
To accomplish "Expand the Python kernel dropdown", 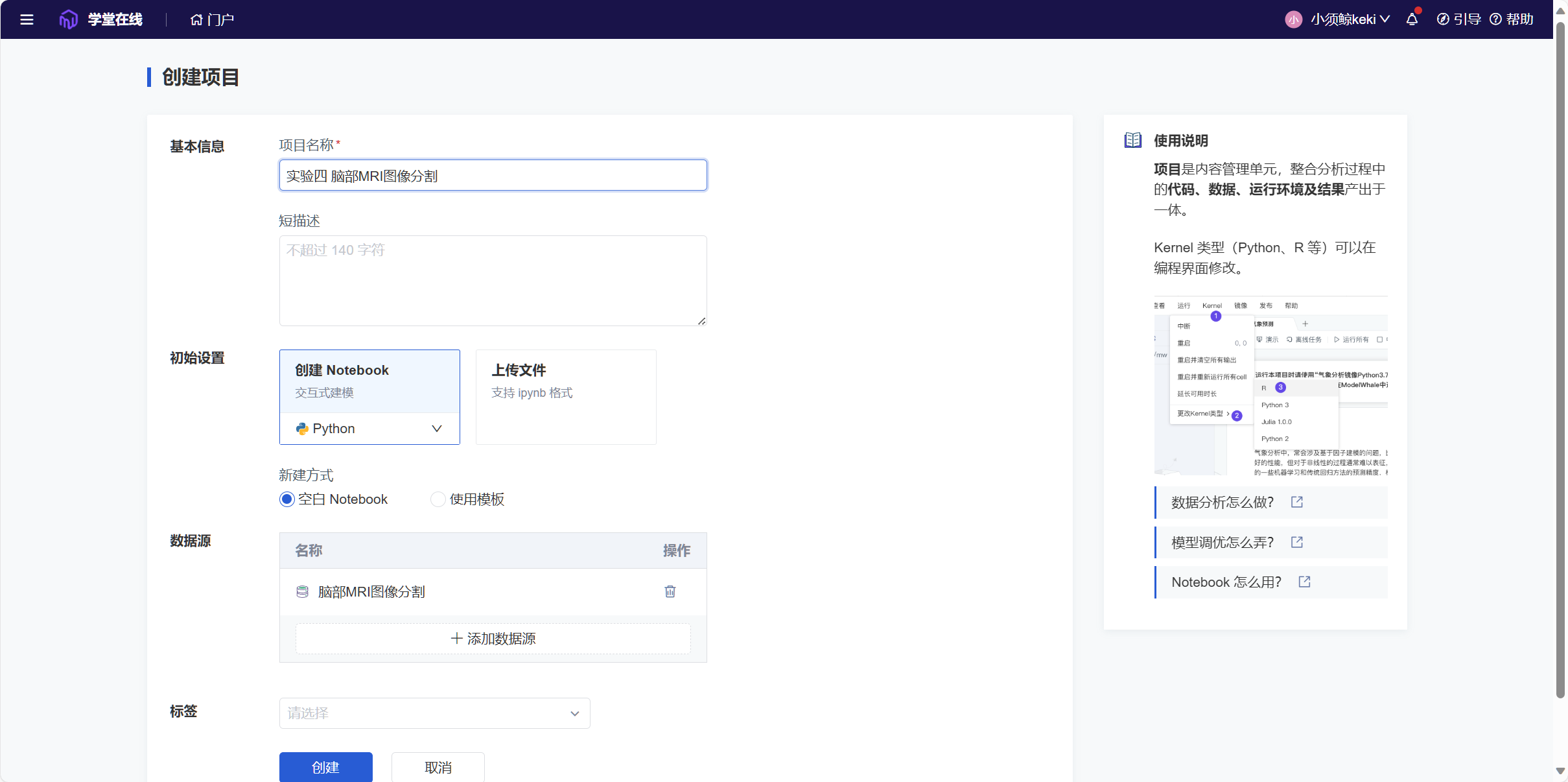I will [369, 429].
